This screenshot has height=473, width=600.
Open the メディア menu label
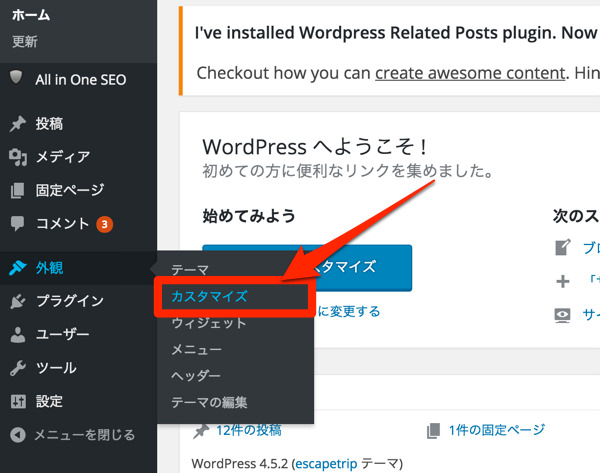click(63, 157)
